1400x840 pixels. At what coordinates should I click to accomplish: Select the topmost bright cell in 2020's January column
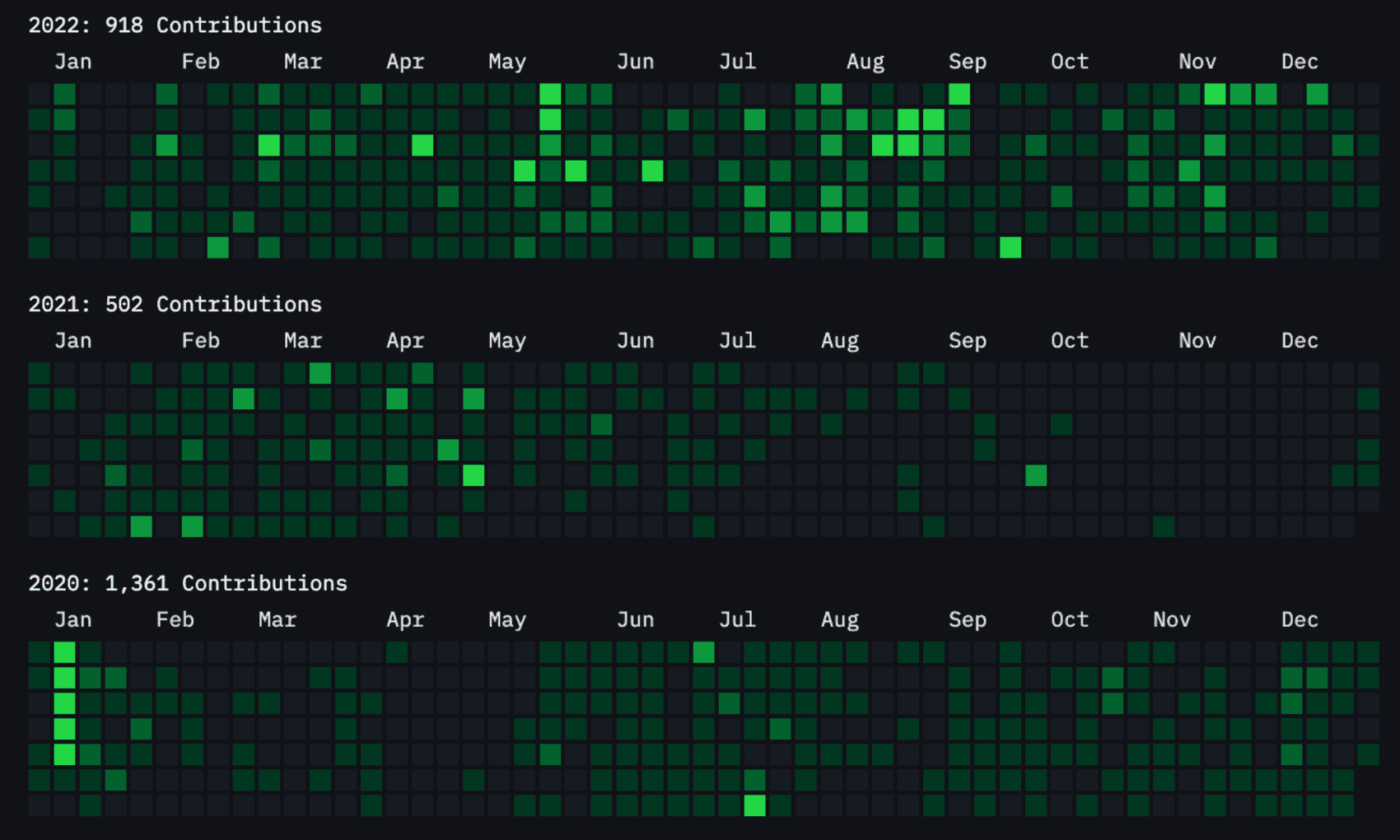point(64,653)
